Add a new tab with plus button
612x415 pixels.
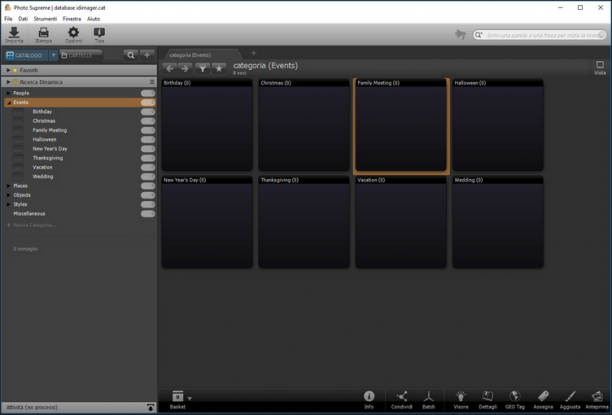254,53
